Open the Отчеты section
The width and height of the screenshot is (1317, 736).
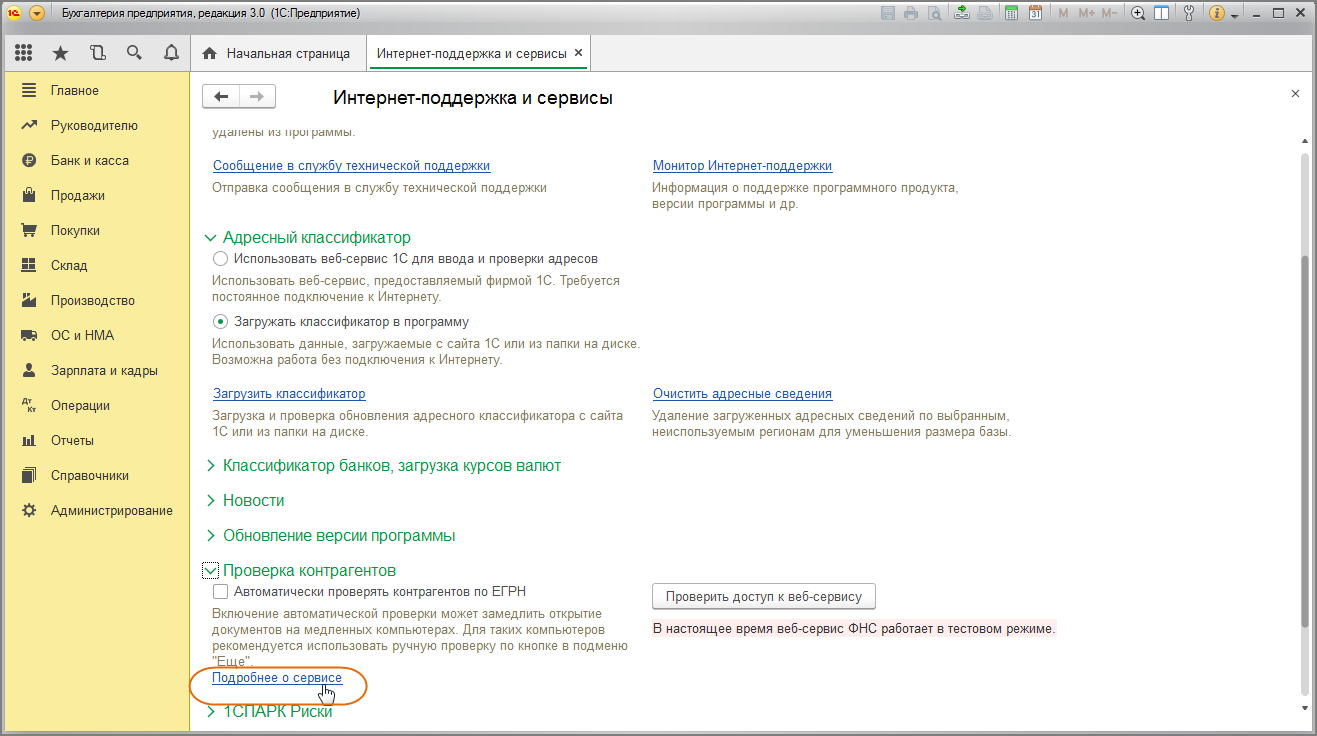coord(72,440)
